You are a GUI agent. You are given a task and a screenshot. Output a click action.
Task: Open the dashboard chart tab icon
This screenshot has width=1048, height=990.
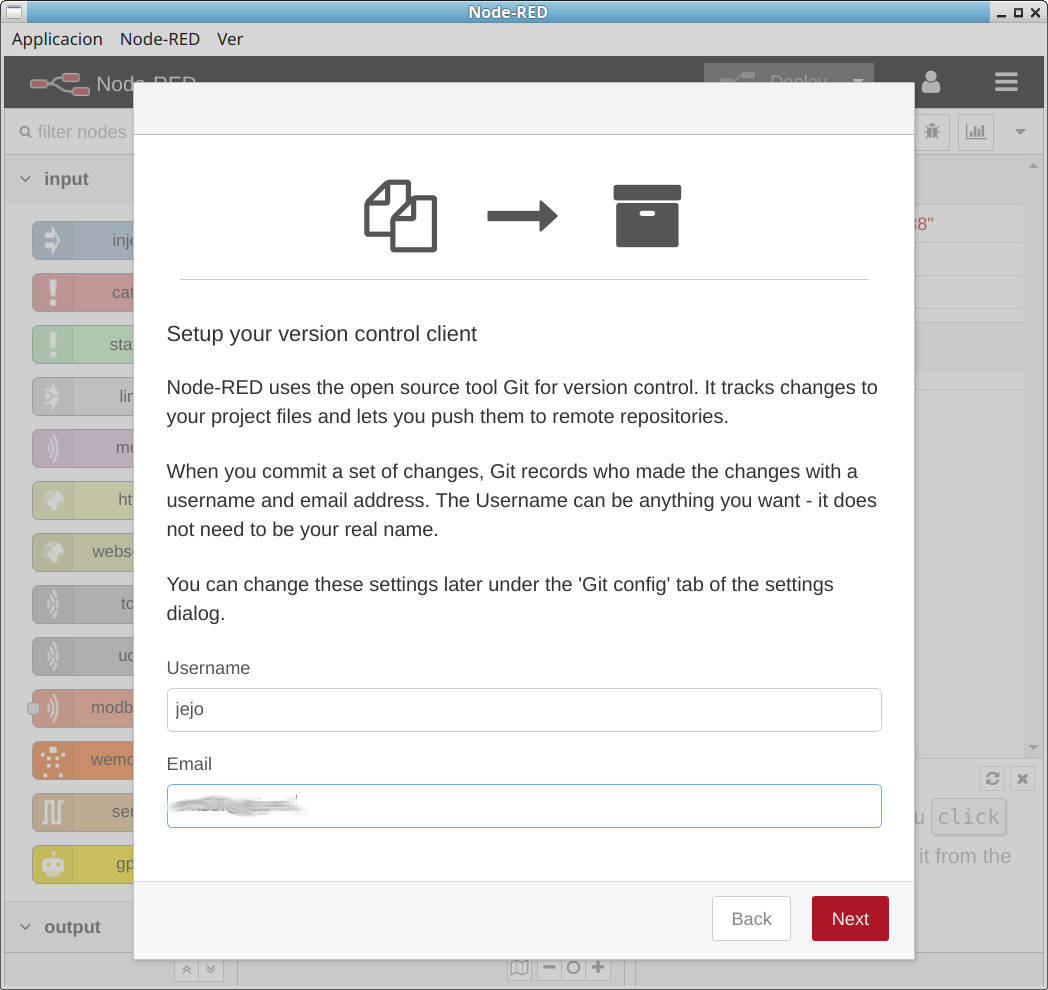tap(975, 131)
